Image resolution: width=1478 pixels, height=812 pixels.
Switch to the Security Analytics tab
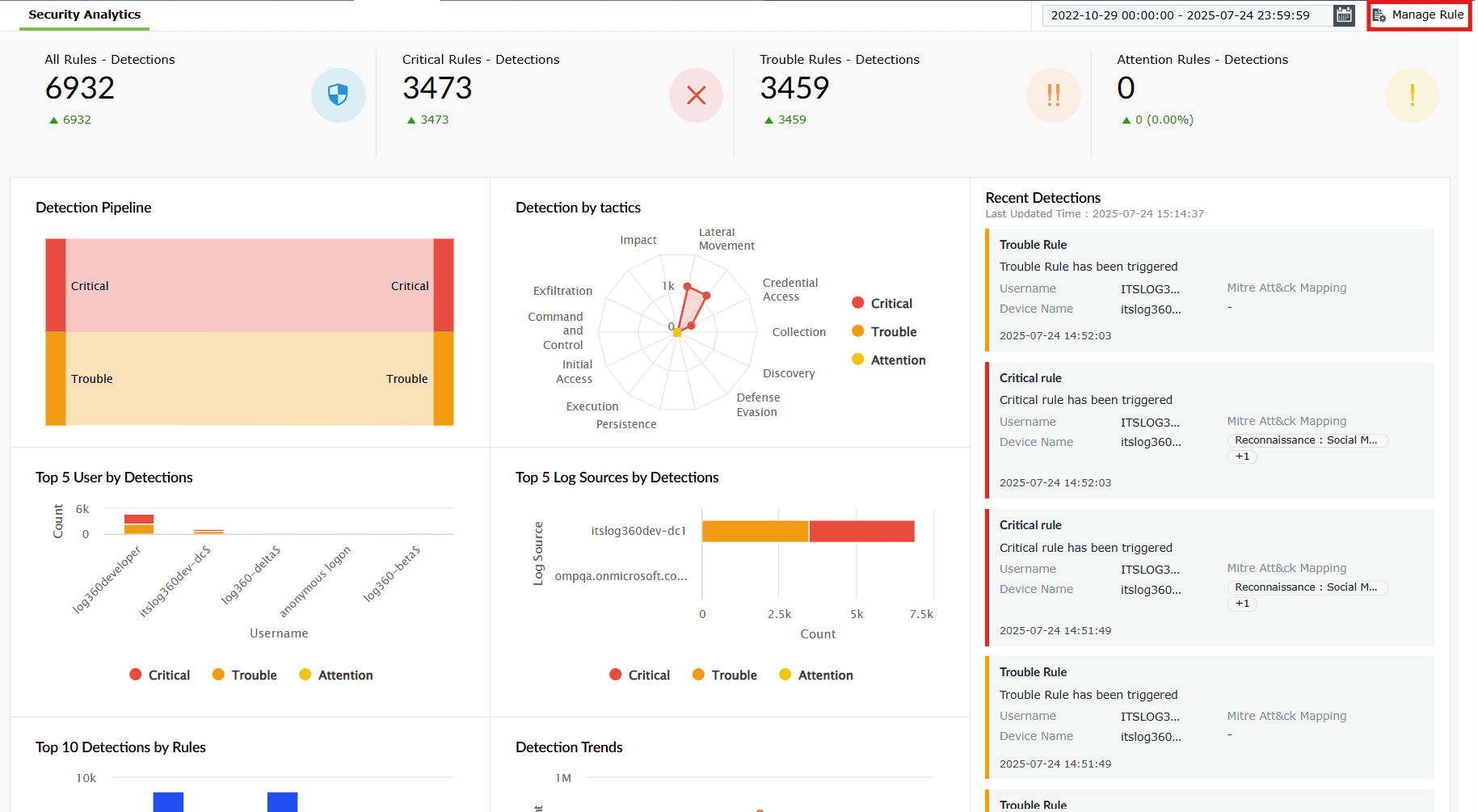(84, 14)
